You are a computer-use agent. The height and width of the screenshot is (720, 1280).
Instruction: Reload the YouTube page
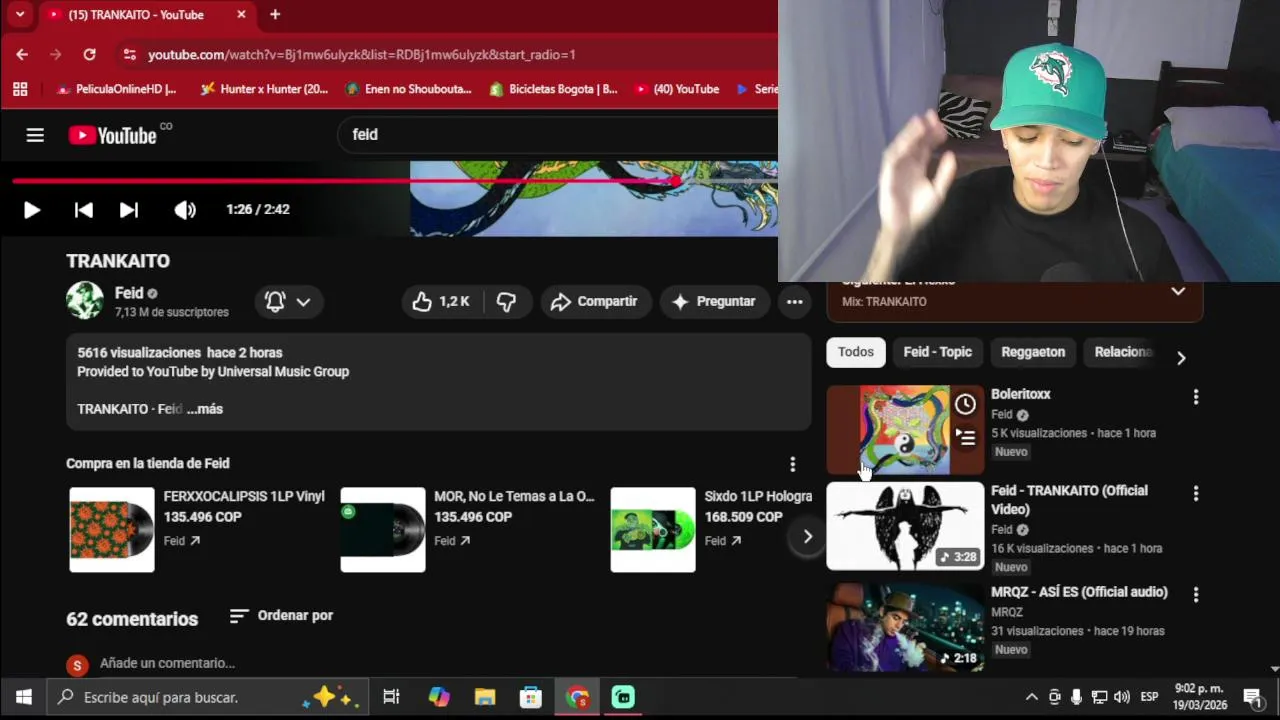click(89, 55)
